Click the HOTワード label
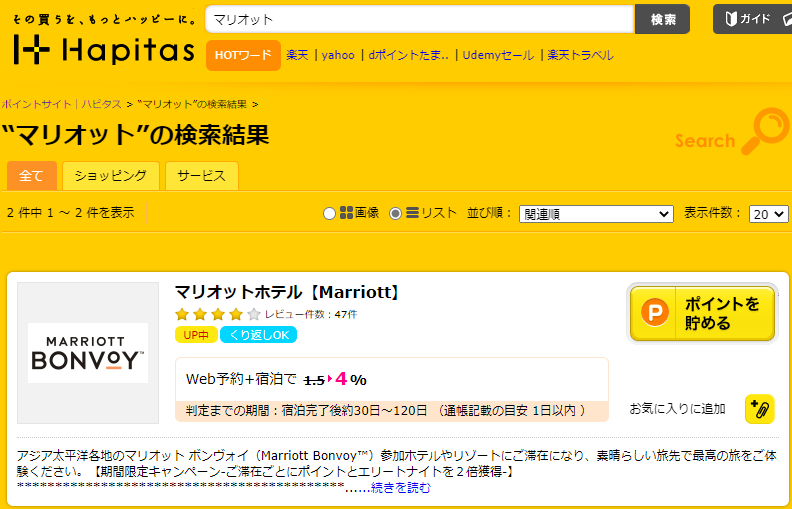 (243, 55)
